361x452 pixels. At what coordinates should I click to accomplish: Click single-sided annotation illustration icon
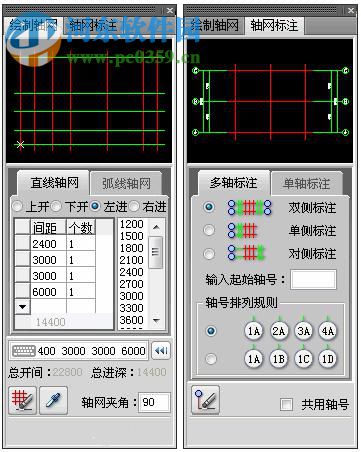coord(242,230)
